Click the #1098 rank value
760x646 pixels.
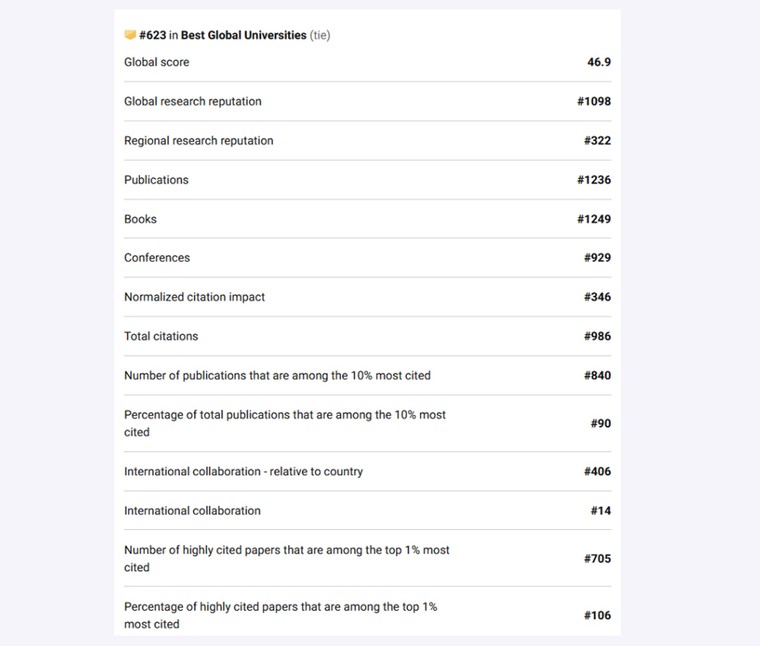[x=594, y=101]
